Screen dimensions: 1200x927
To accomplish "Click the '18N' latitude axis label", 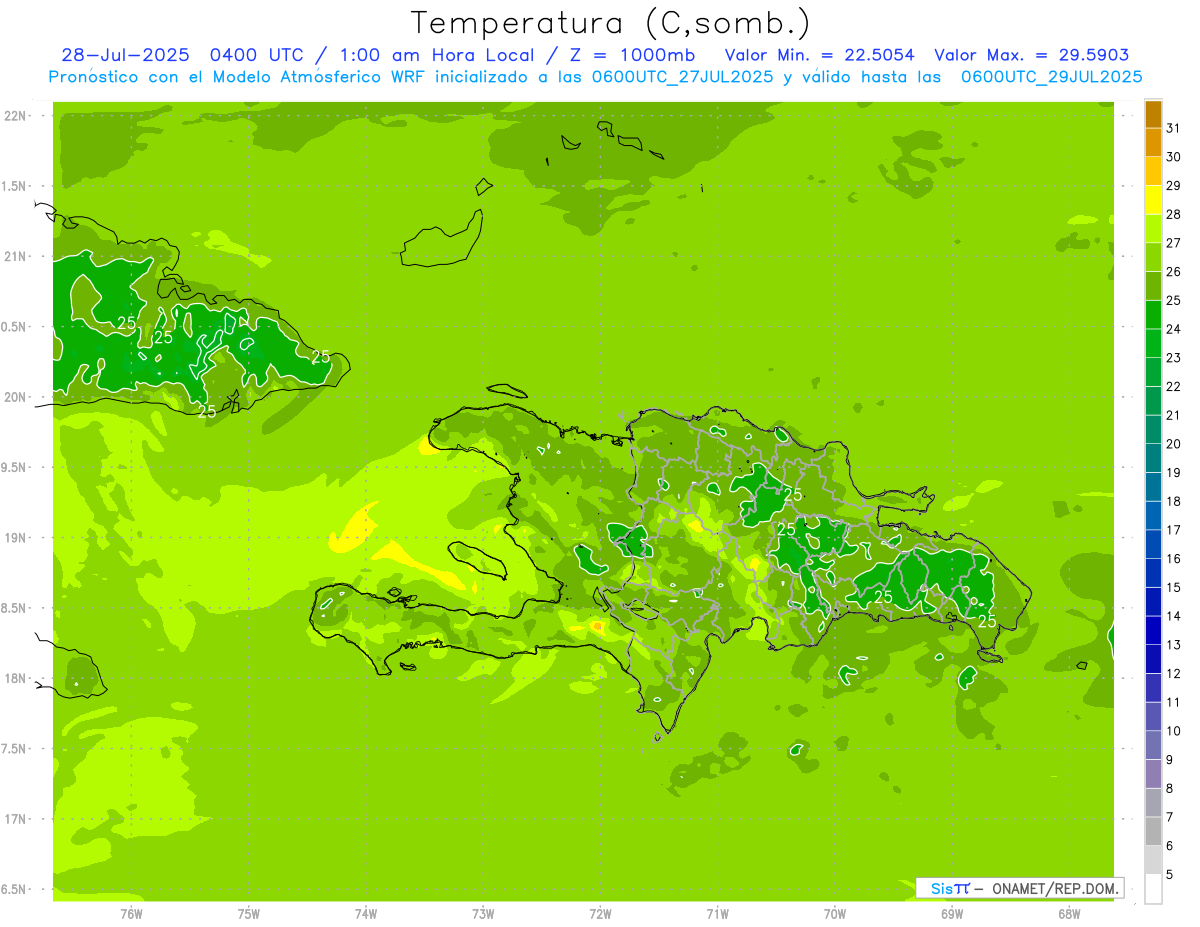I will click(x=16, y=679).
